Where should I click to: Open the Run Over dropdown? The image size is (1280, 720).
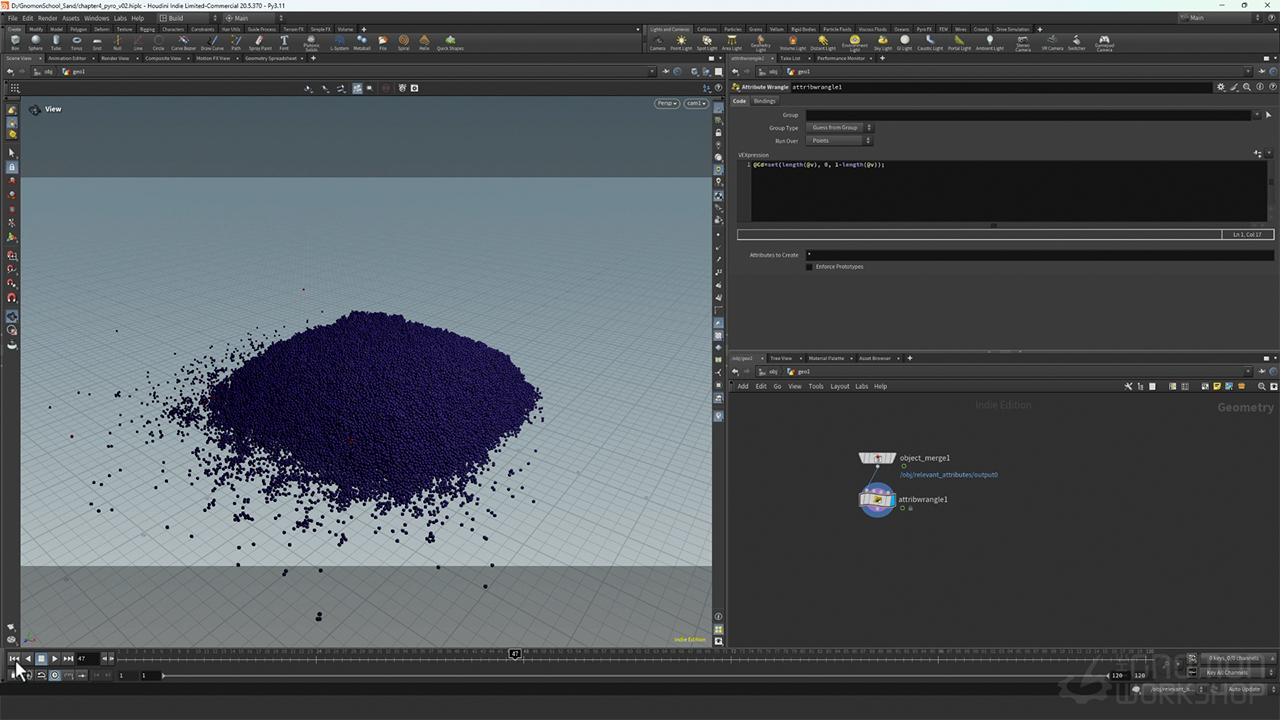840,141
